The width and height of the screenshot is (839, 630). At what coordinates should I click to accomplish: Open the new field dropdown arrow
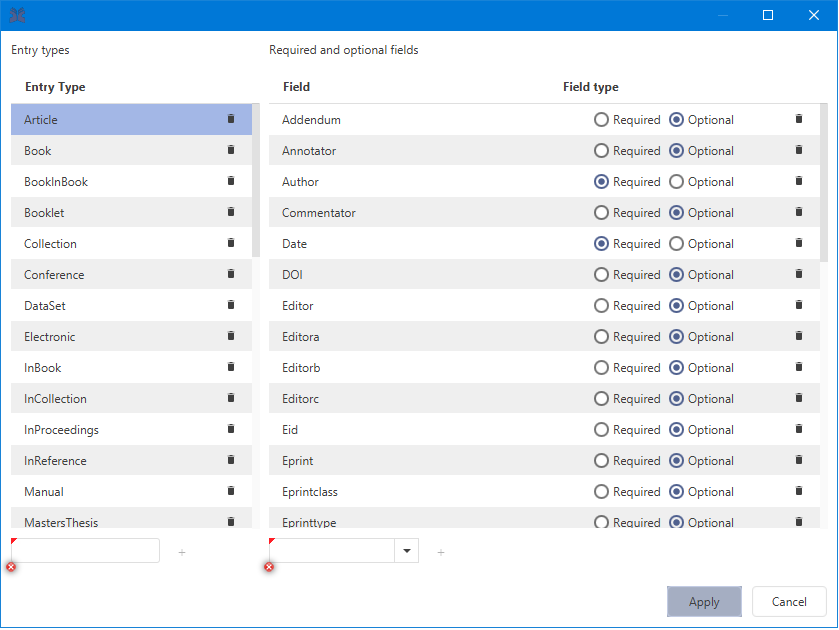[407, 551]
